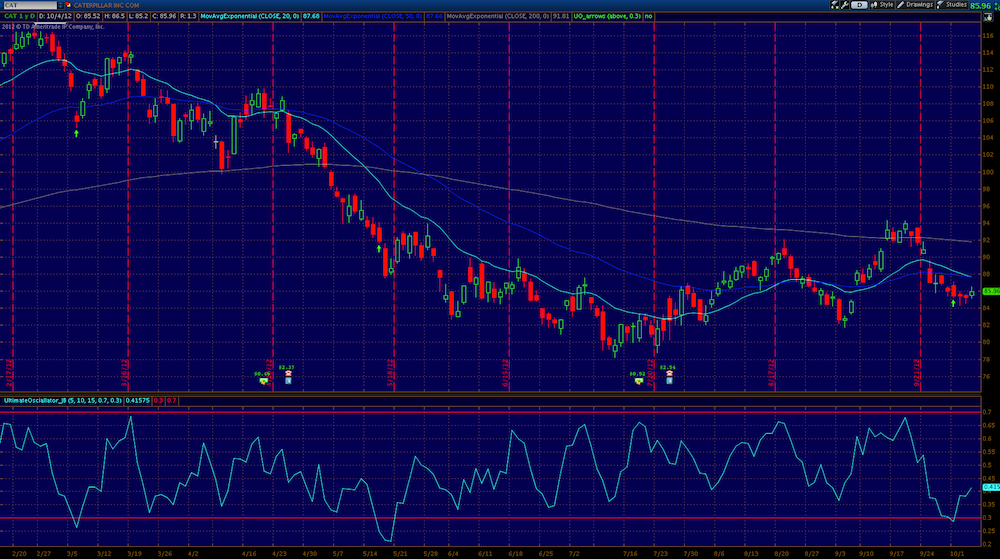Click the July dividend icon labeled $0.52
Viewport: 1000px width, 559px height.
point(638,381)
